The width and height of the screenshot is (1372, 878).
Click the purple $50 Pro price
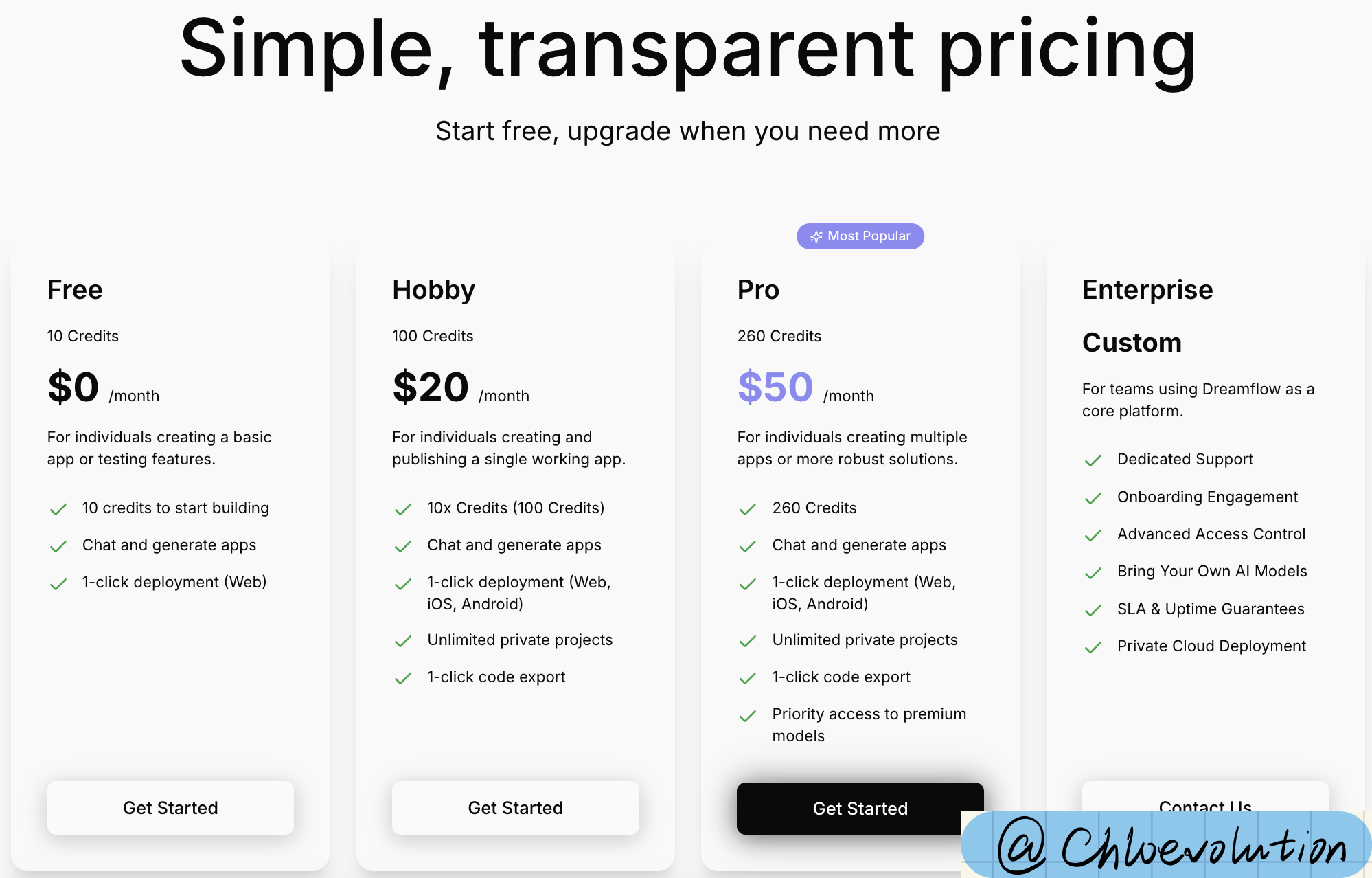click(x=775, y=387)
